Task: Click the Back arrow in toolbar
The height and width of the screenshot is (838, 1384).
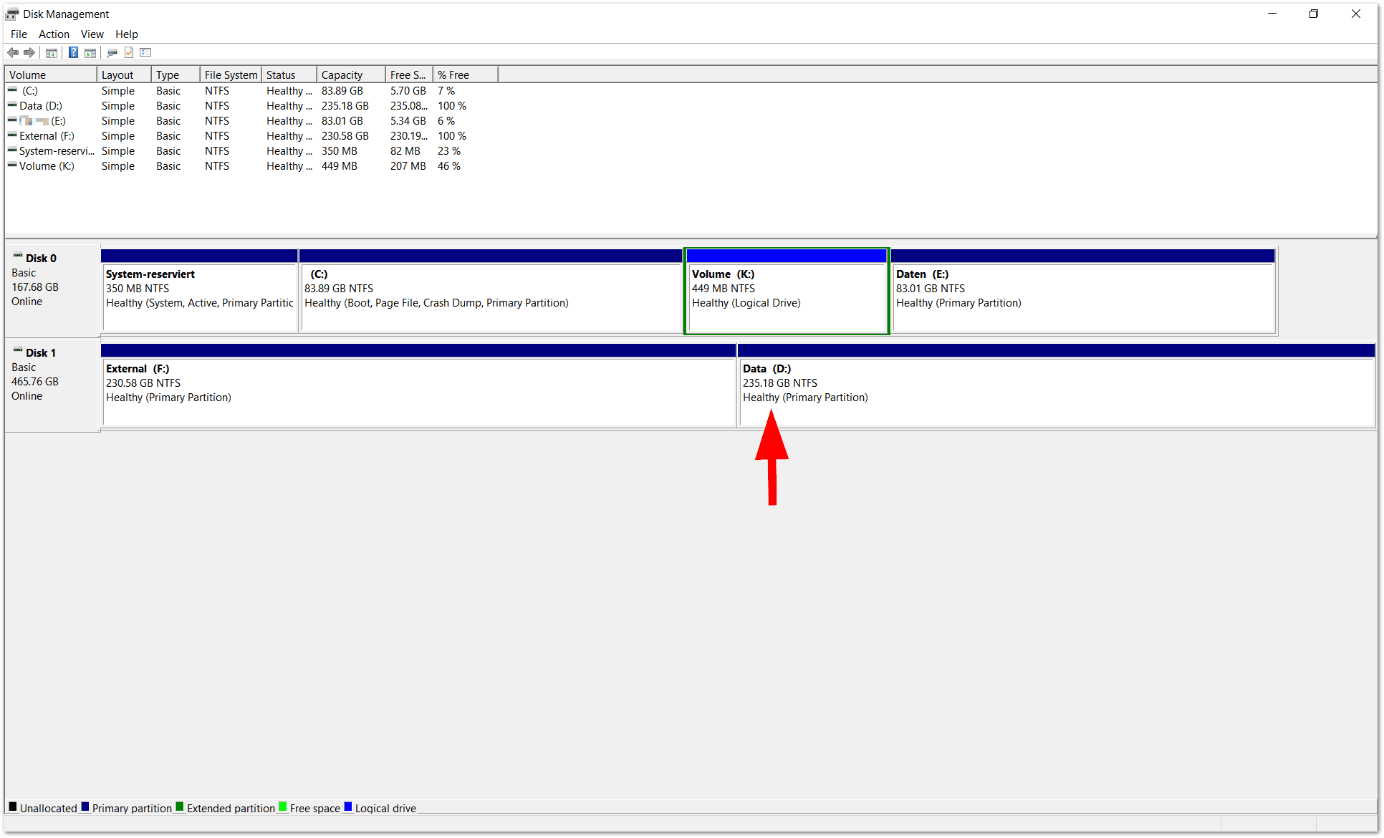Action: (12, 53)
